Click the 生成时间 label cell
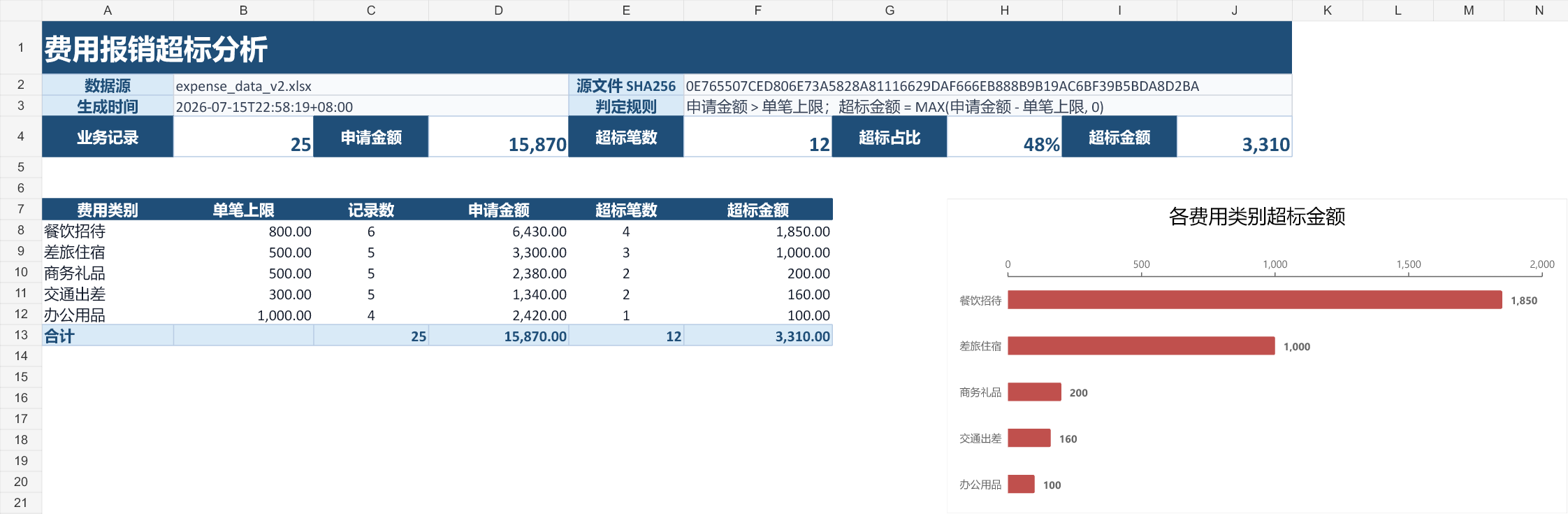Image resolution: width=1568 pixels, height=514 pixels. 108,106
